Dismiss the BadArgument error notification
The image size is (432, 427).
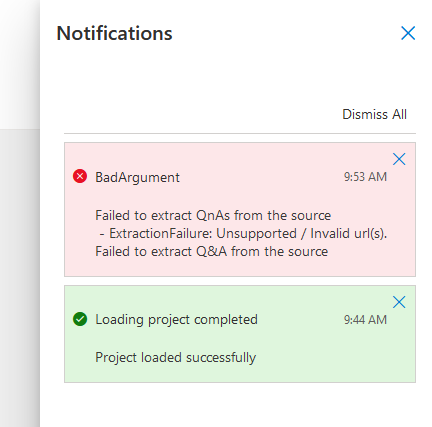click(x=399, y=159)
